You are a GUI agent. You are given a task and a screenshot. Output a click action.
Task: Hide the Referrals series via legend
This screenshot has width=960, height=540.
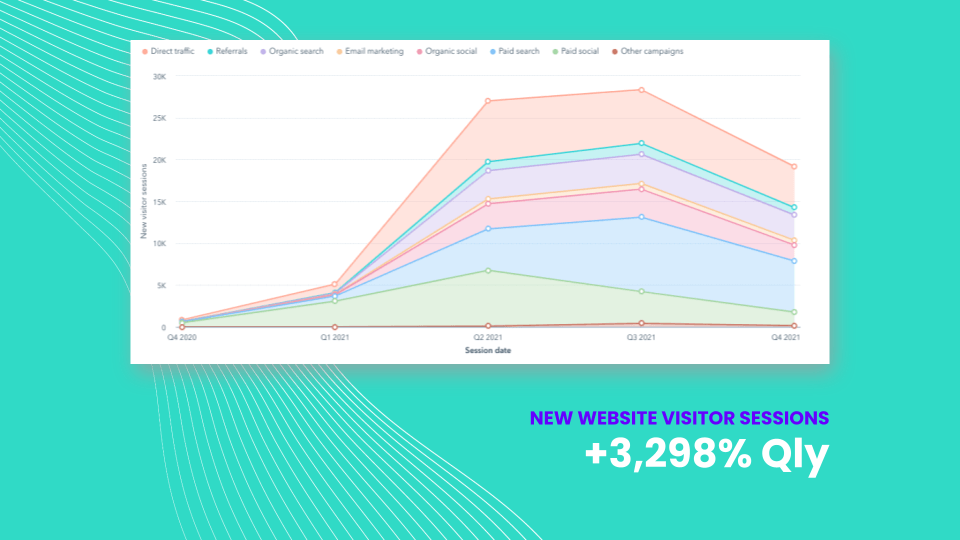(231, 51)
